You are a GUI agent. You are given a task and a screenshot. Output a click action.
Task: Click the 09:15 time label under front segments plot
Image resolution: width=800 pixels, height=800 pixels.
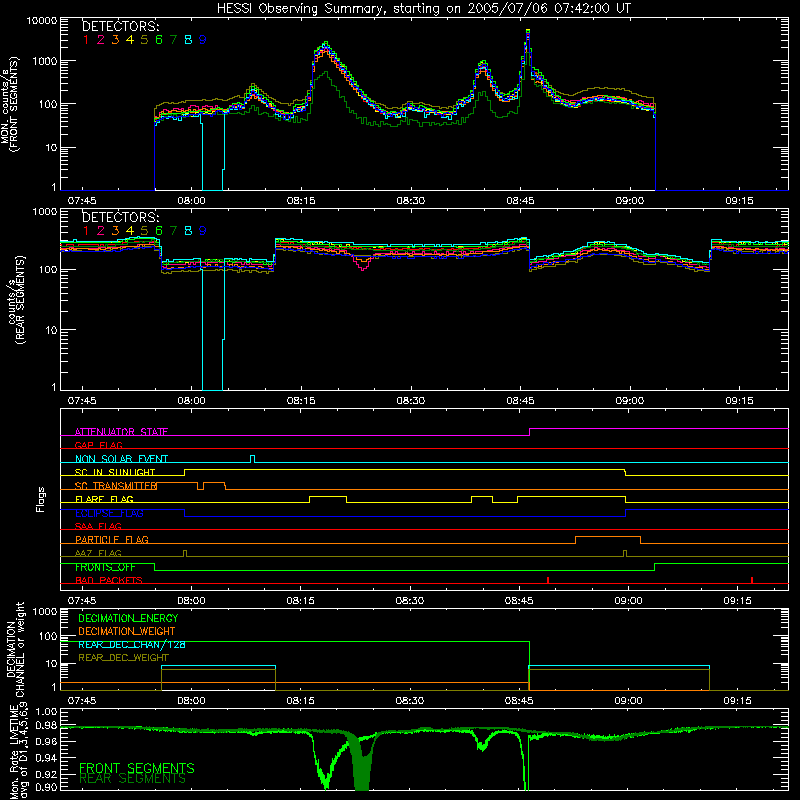point(739,201)
